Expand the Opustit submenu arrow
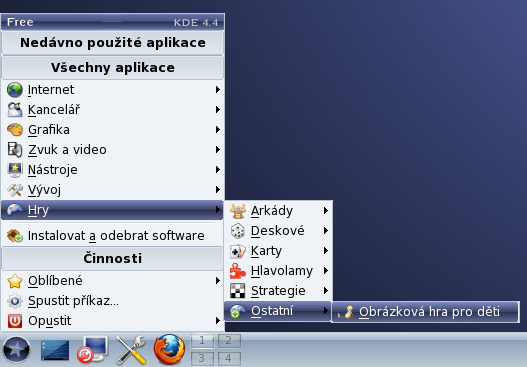Viewport: 527px width, 367px height. pyautogui.click(x=218, y=321)
